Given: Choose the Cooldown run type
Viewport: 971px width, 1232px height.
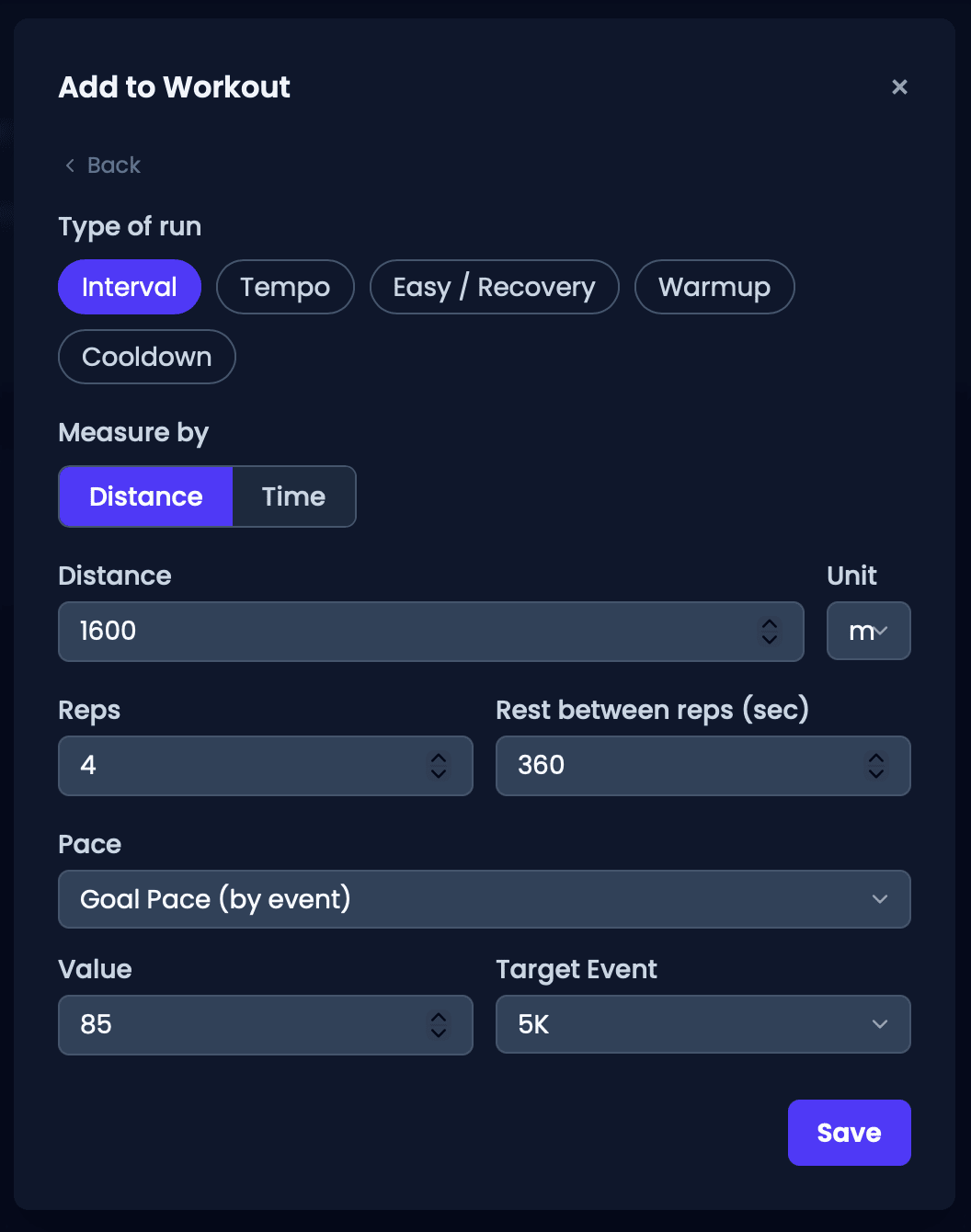Looking at the screenshot, I should click(x=147, y=357).
